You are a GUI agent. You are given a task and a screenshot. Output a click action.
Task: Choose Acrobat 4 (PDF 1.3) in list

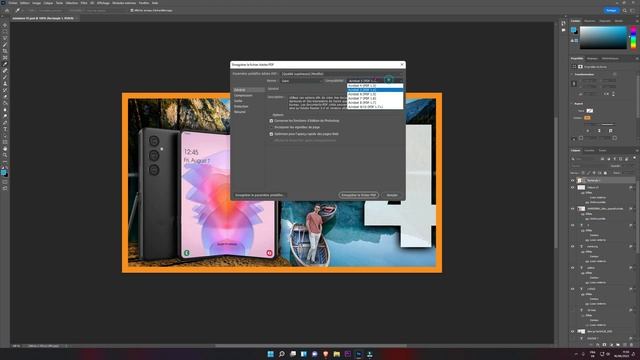375,86
